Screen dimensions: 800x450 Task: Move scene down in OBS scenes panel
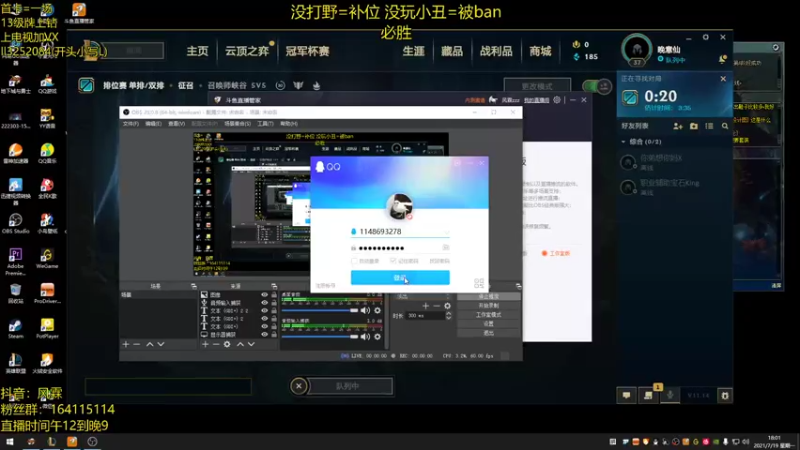161,344
